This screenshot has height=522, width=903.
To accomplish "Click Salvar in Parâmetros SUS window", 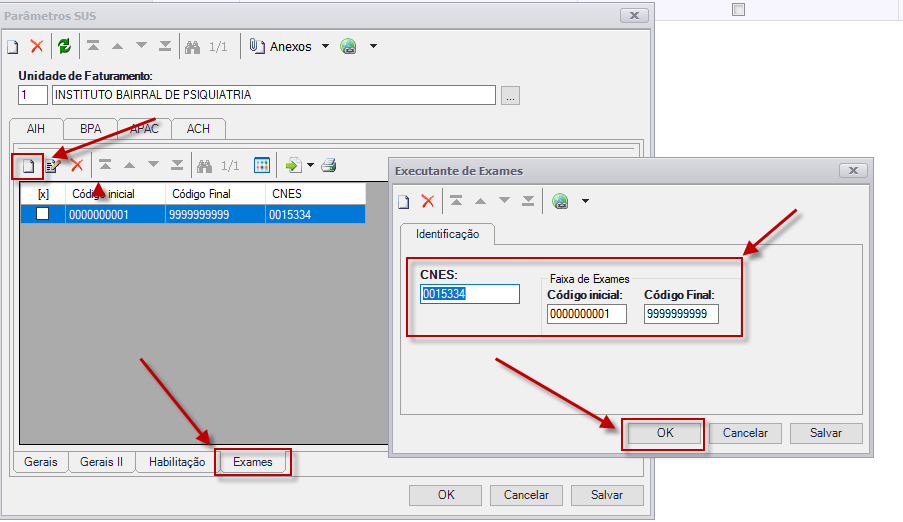I will tap(607, 495).
